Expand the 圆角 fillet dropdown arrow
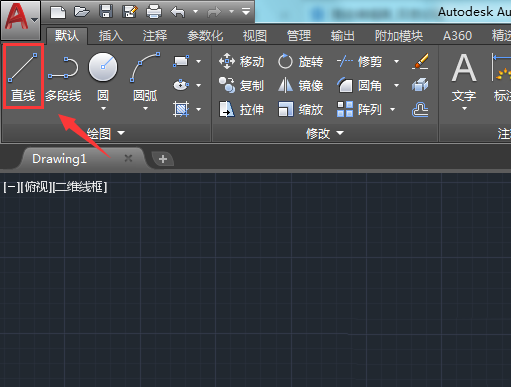Screen dimensions: 511x387 [x=396, y=86]
